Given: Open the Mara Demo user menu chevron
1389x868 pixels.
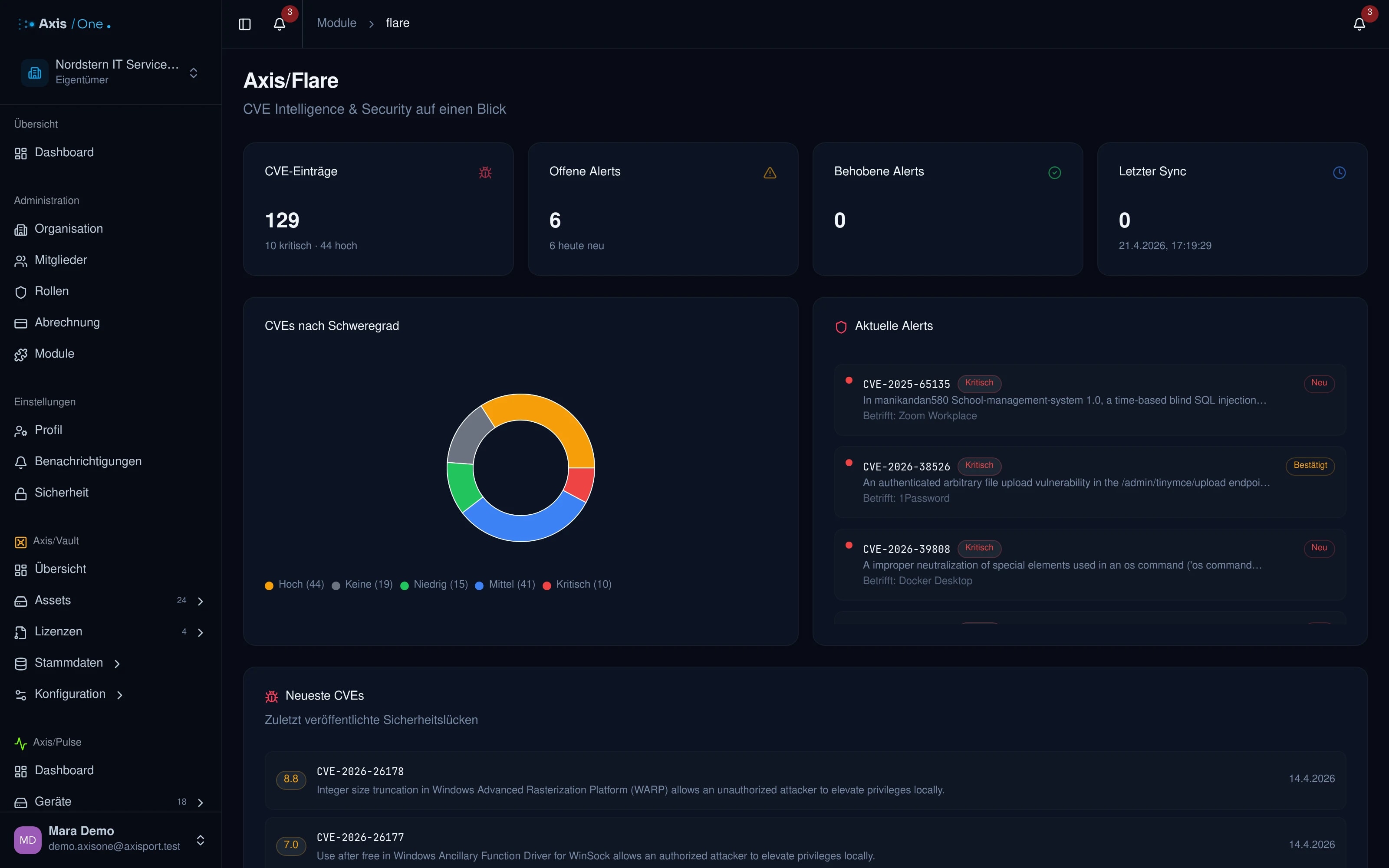Looking at the screenshot, I should 200,840.
